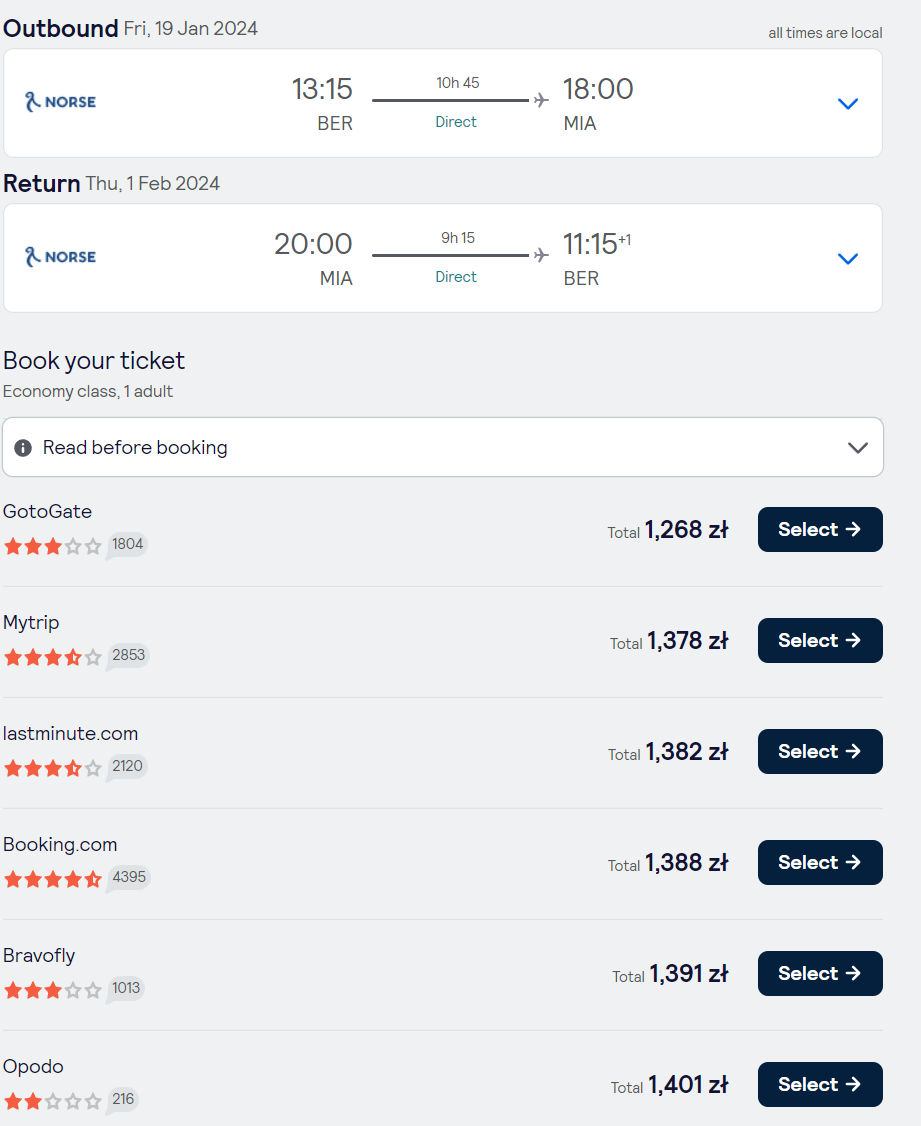Click the Opodo star rating
Screen dimensions: 921x1126
click(52, 1101)
